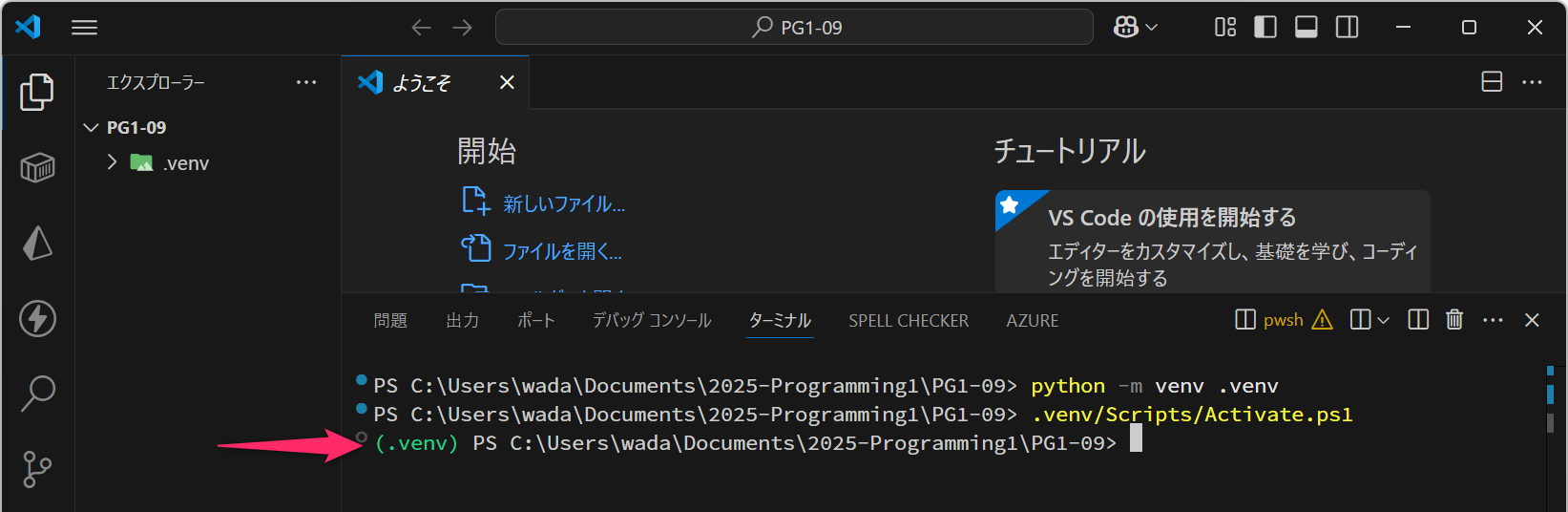This screenshot has height=512, width=1568.
Task: Switch to the 出力 panel tab
Action: coord(463,321)
